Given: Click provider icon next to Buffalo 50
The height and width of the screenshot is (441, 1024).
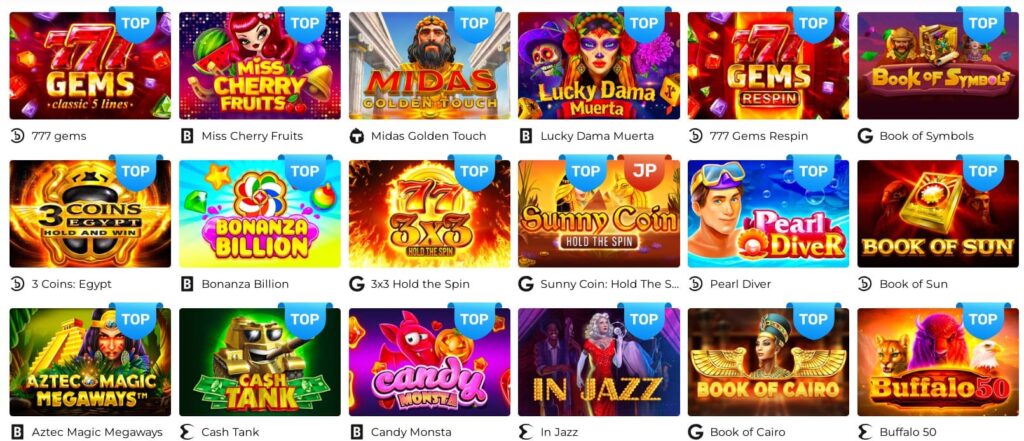Looking at the screenshot, I should (x=865, y=432).
